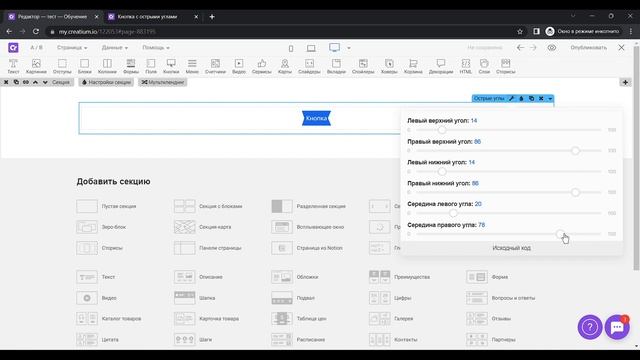
Task: Select the Поля tool in the toolbar
Action: click(151, 66)
